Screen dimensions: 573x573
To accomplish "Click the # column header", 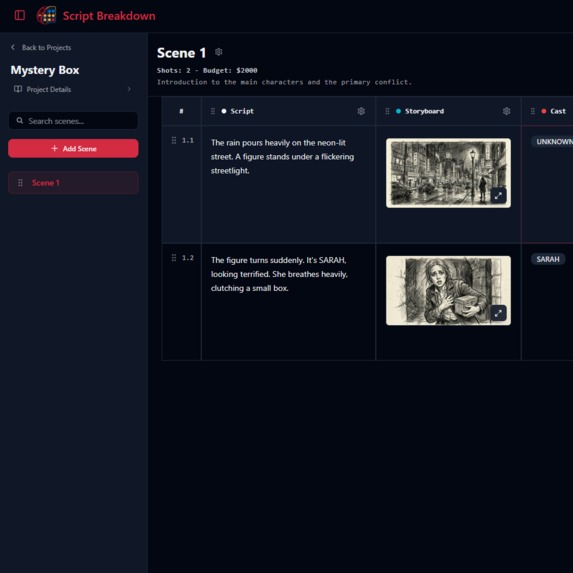I will (x=181, y=111).
